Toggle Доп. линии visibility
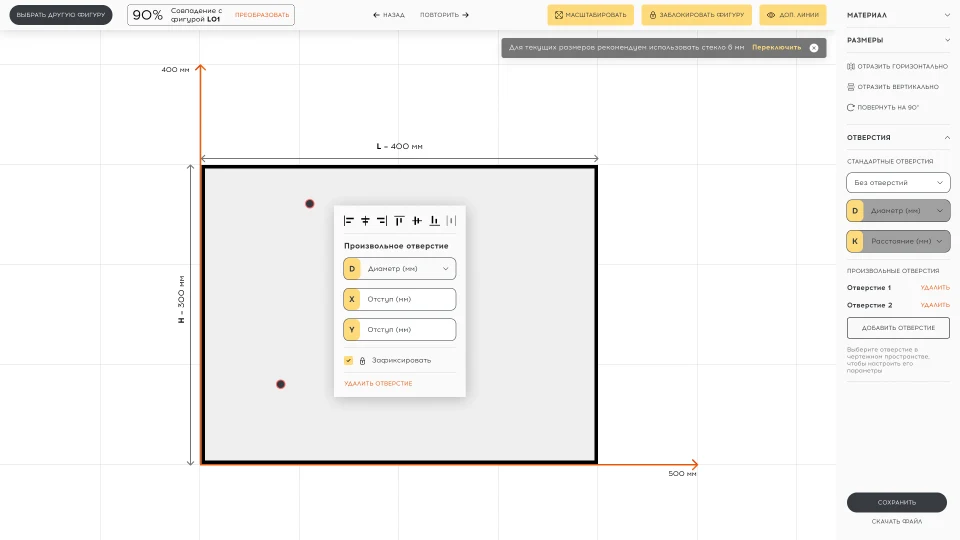Viewport: 960px width, 540px height. 793,15
